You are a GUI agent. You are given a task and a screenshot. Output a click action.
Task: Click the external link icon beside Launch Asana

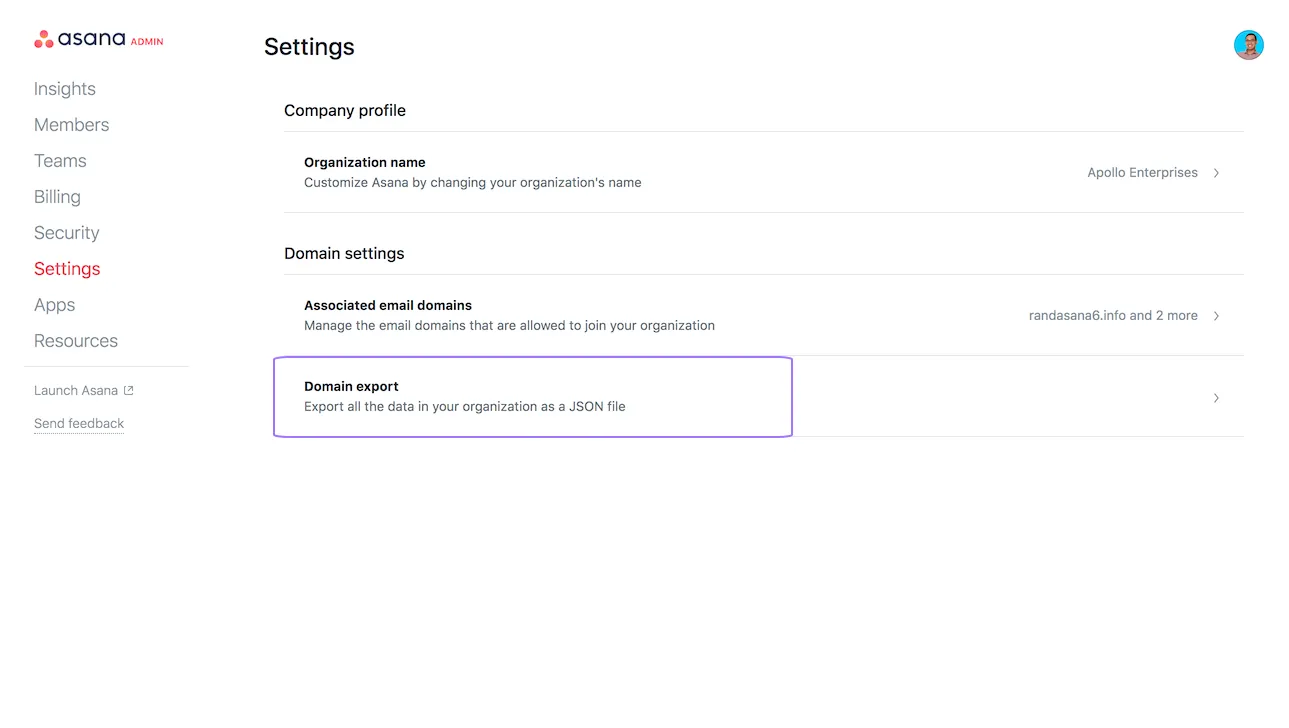(128, 391)
